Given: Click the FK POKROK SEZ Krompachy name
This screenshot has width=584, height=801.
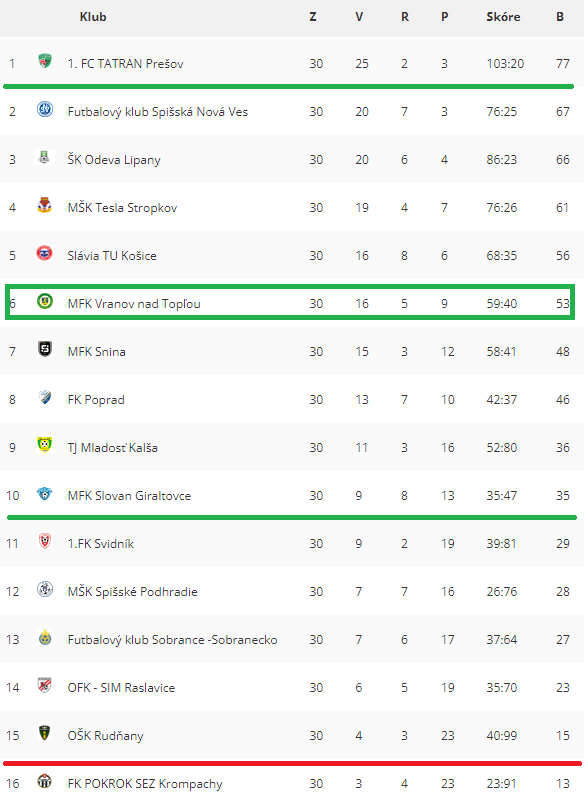Looking at the screenshot, I should (145, 784).
